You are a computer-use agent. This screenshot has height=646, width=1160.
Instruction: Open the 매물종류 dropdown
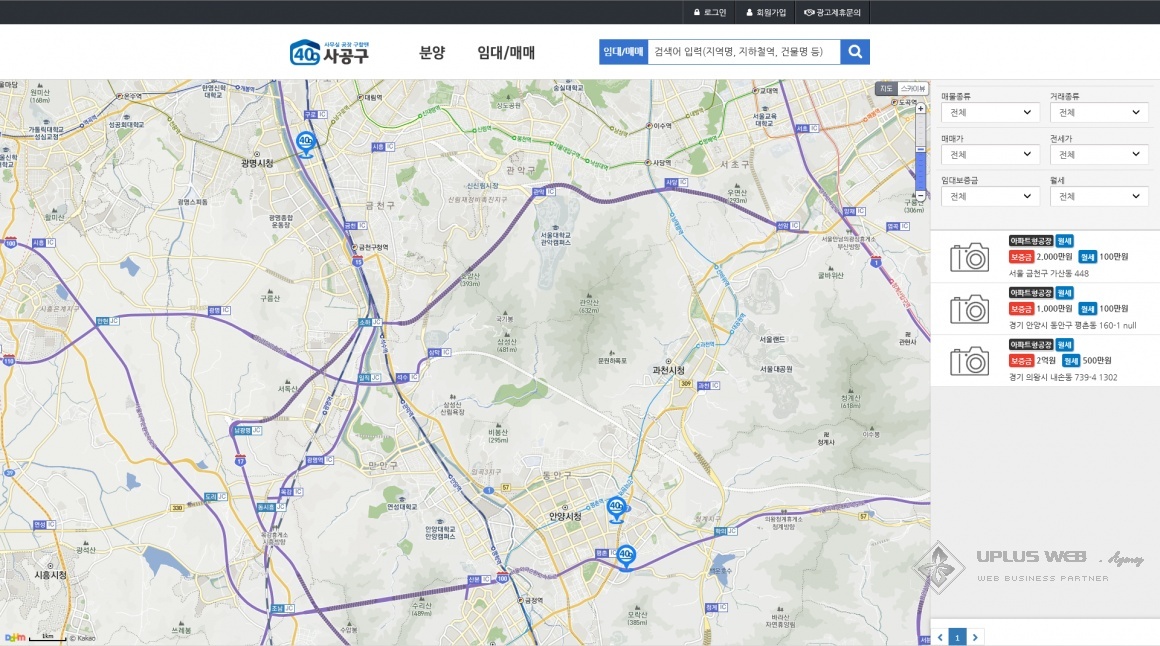pyautogui.click(x=990, y=113)
